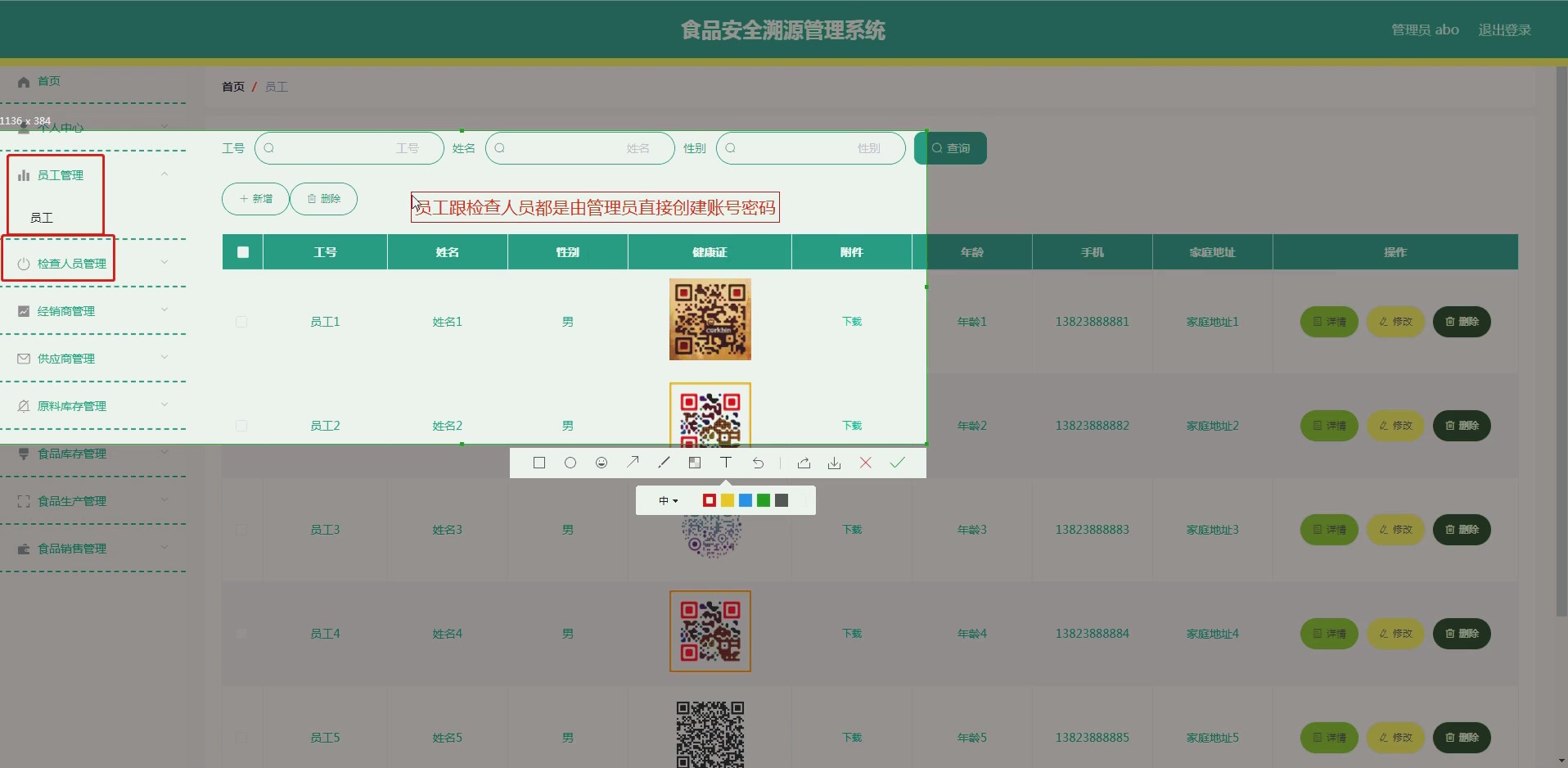Expand 检查人员管理 sidebar menu
Image resolution: width=1568 pixels, height=768 pixels.
pyautogui.click(x=93, y=264)
